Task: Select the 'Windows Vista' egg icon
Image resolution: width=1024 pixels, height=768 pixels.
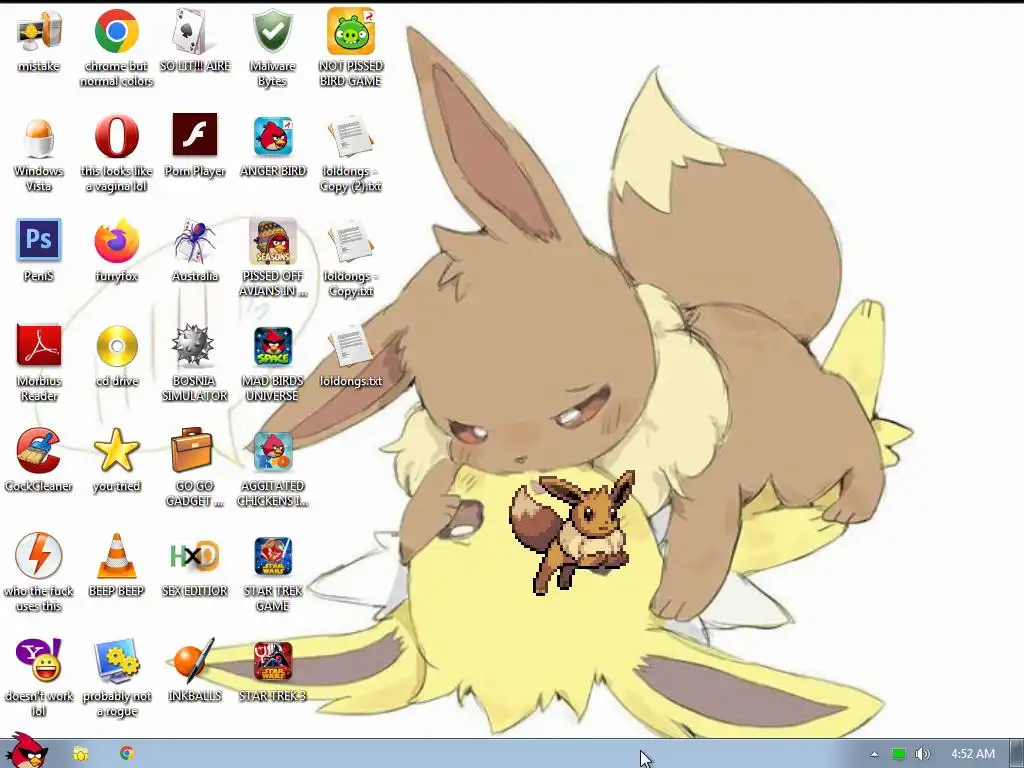Action: pos(39,137)
